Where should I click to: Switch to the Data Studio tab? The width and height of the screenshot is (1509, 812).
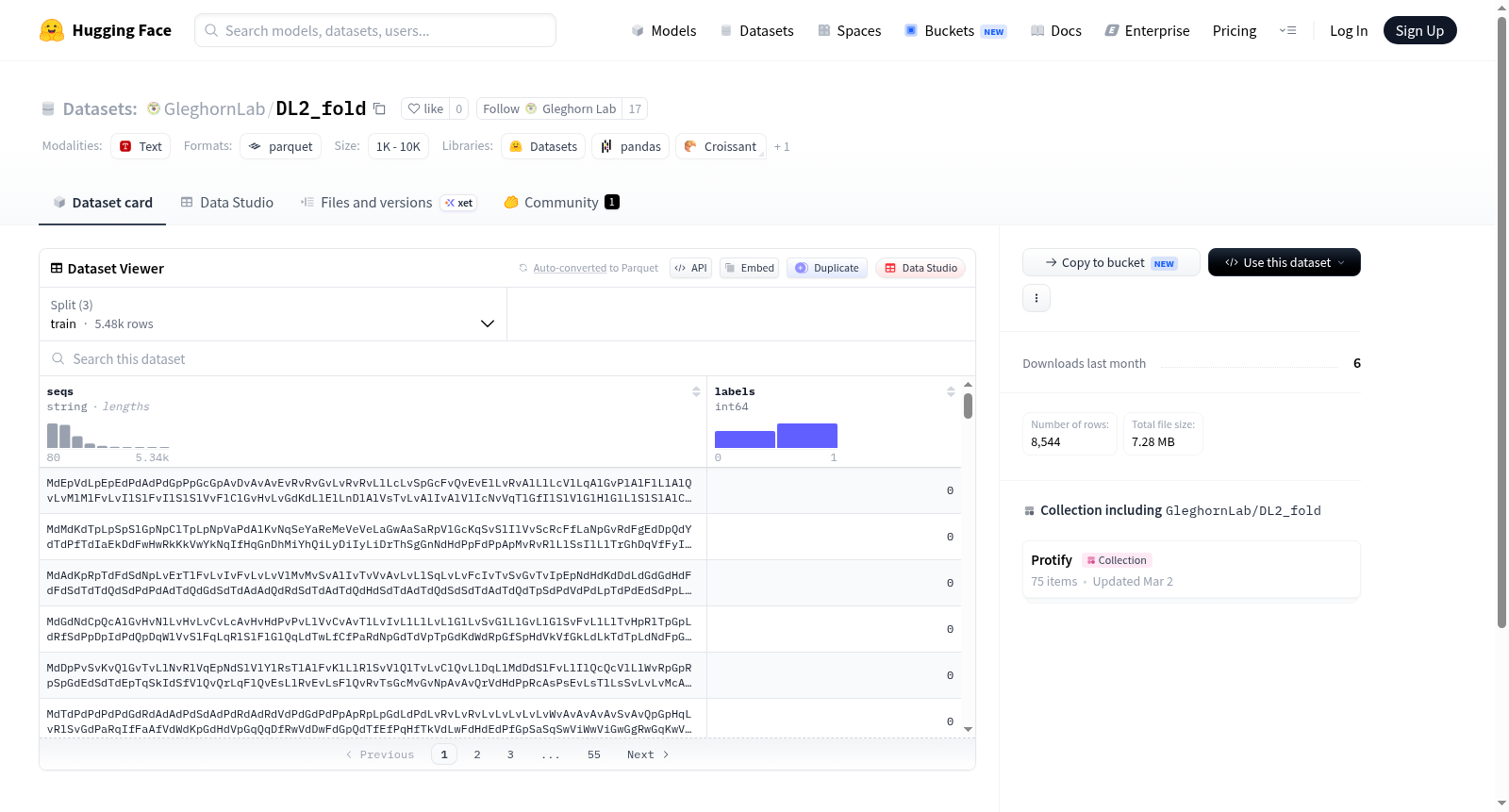[227, 202]
